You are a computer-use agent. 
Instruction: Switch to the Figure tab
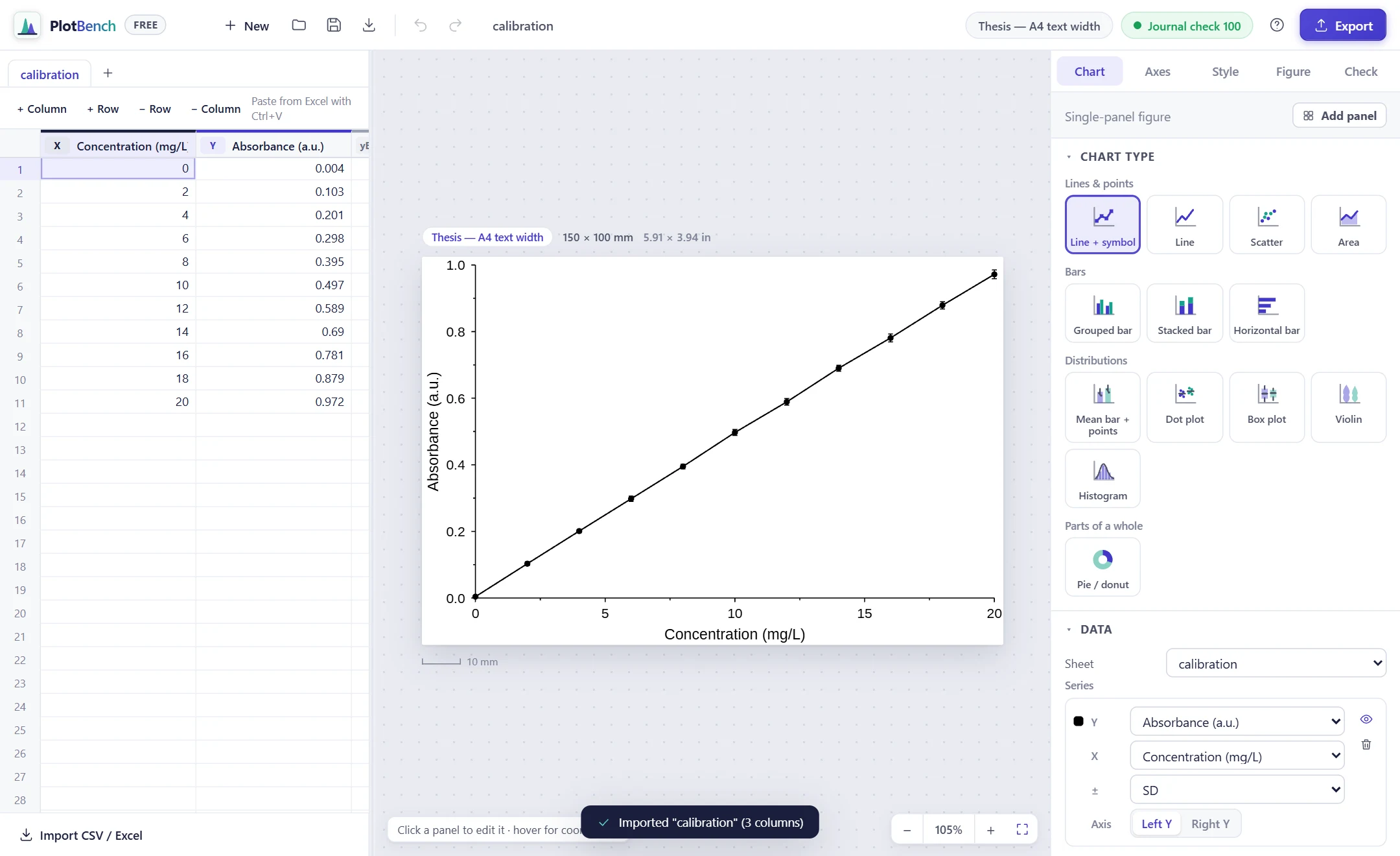[1293, 71]
